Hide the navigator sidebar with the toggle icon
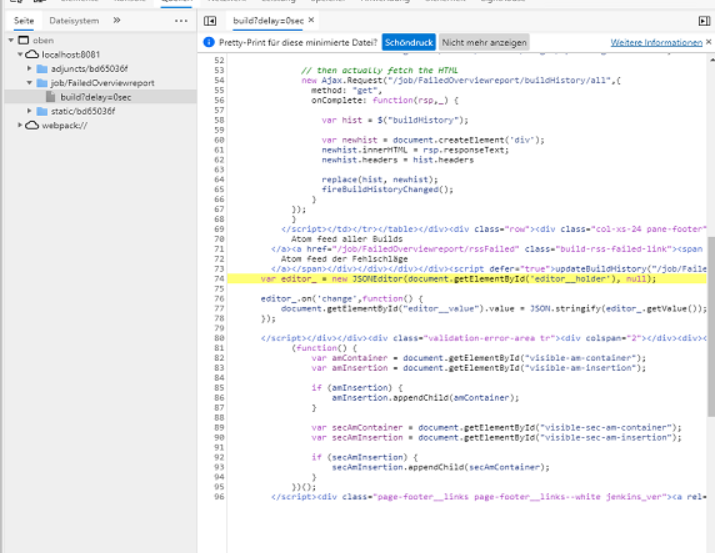Screen dimensions: 715x553 coord(210,21)
